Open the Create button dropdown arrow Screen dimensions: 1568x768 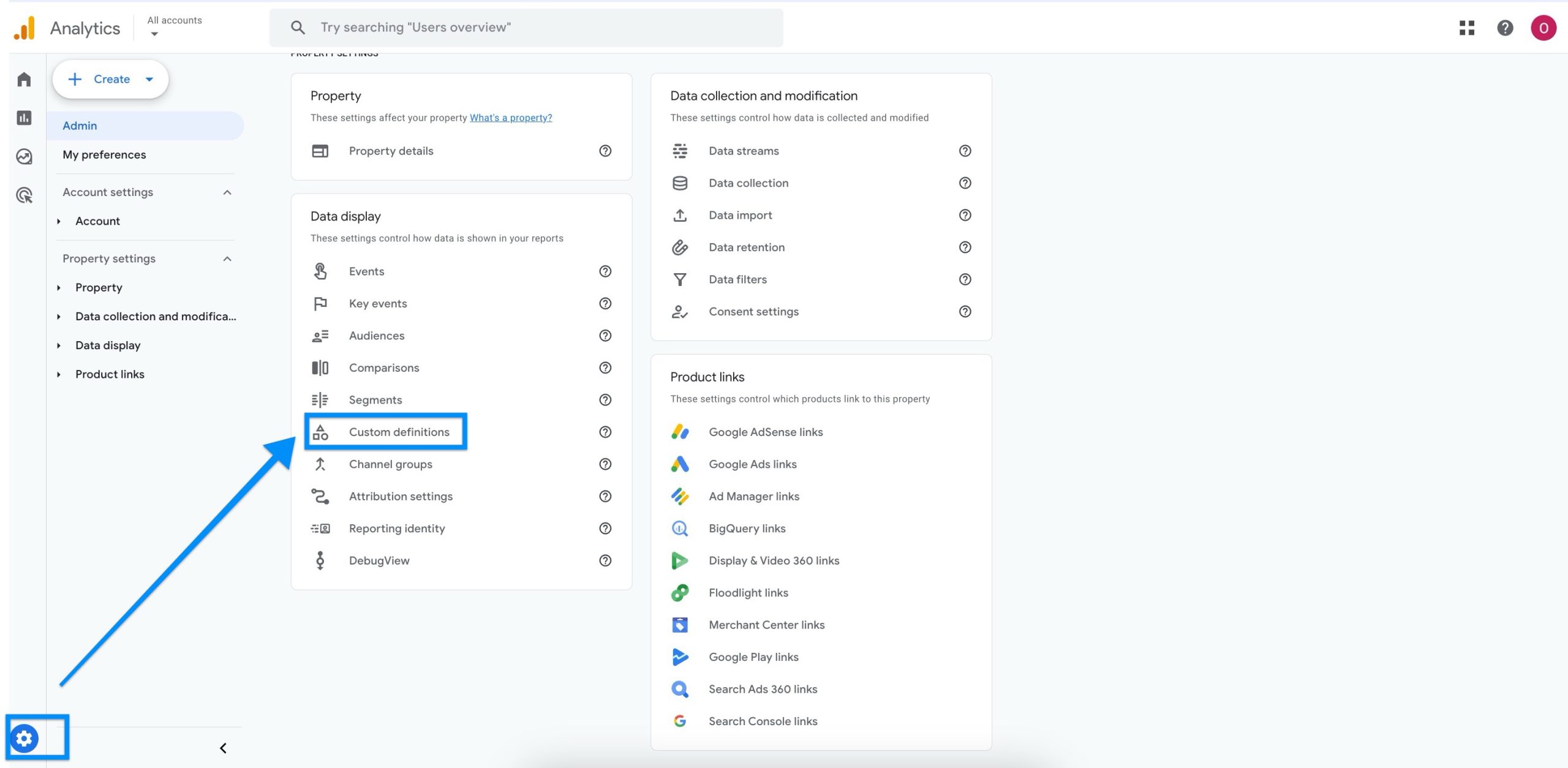[x=149, y=80]
